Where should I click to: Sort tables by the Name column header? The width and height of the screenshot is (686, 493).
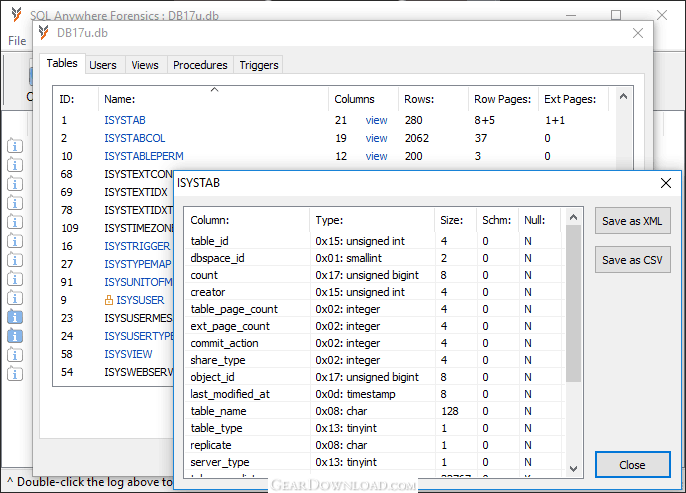tap(214, 99)
